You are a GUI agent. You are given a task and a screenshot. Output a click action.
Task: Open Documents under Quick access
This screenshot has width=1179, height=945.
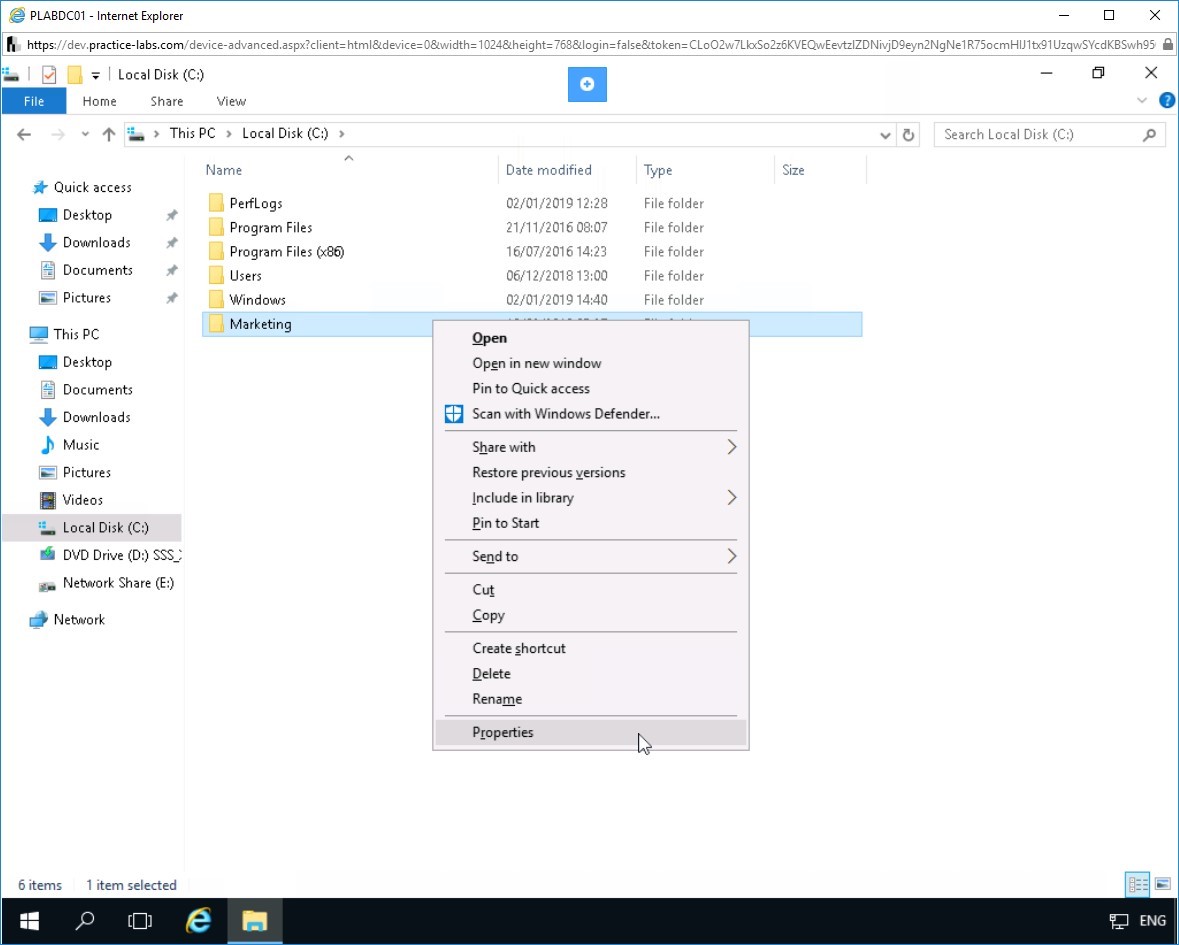click(98, 270)
